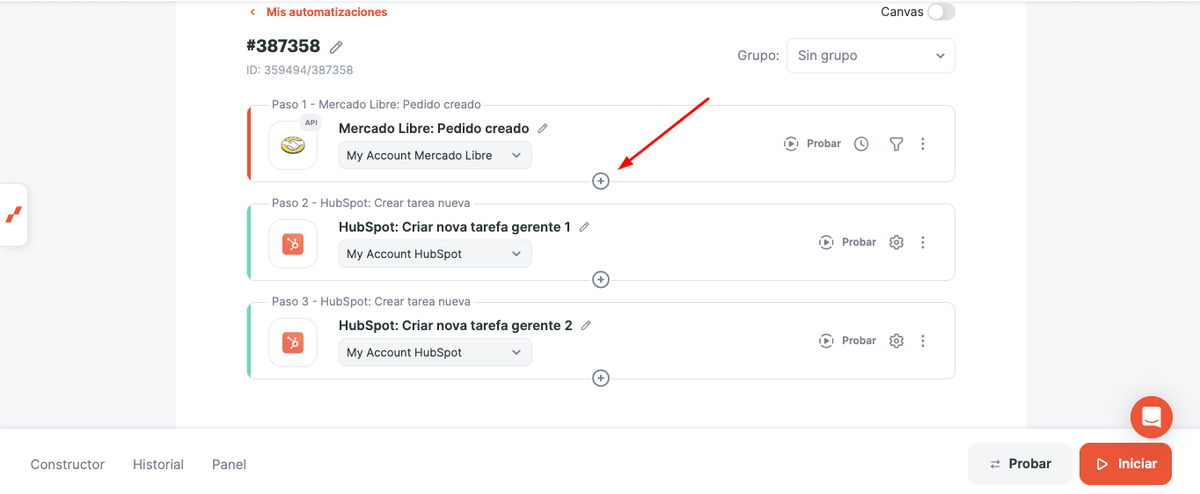Viewport: 1200px width, 494px height.
Task: Click label Paso 2 - HubSpot: Crear tarea nueva
Action: tap(371, 203)
